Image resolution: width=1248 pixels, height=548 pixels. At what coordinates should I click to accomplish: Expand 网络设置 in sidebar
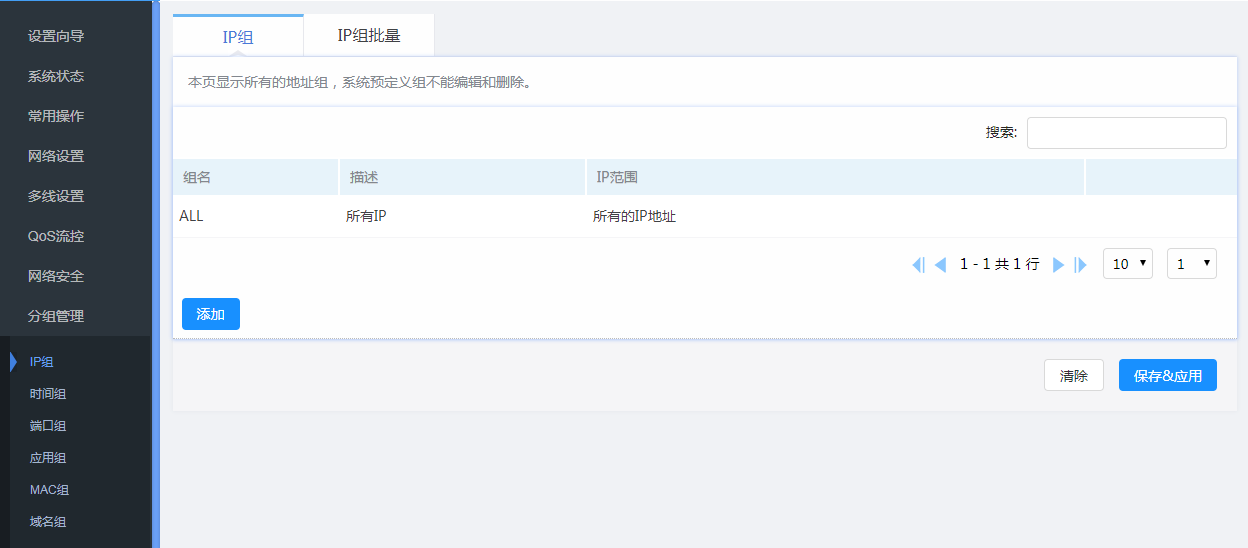[56, 156]
